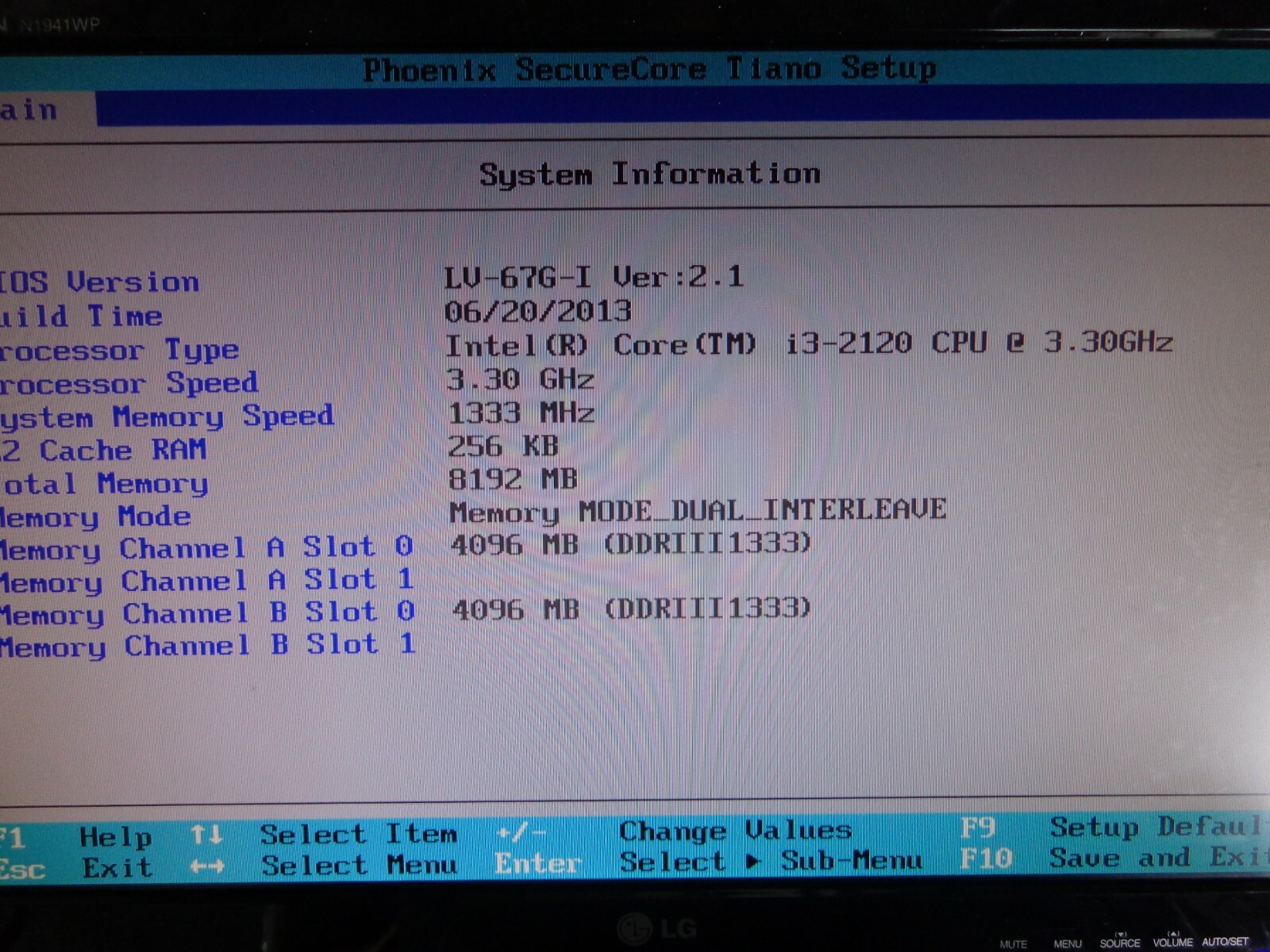Click Memory Channel B Slot 0 label
The image size is (1270, 952).
pyautogui.click(x=208, y=613)
